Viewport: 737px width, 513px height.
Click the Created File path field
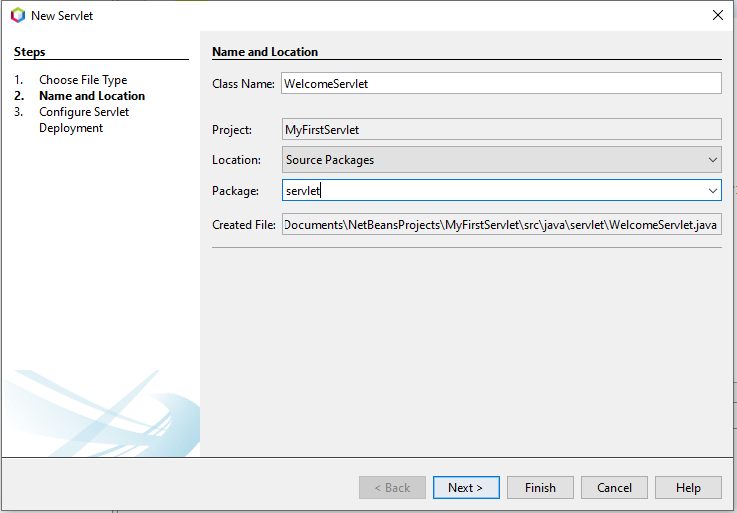(x=500, y=225)
